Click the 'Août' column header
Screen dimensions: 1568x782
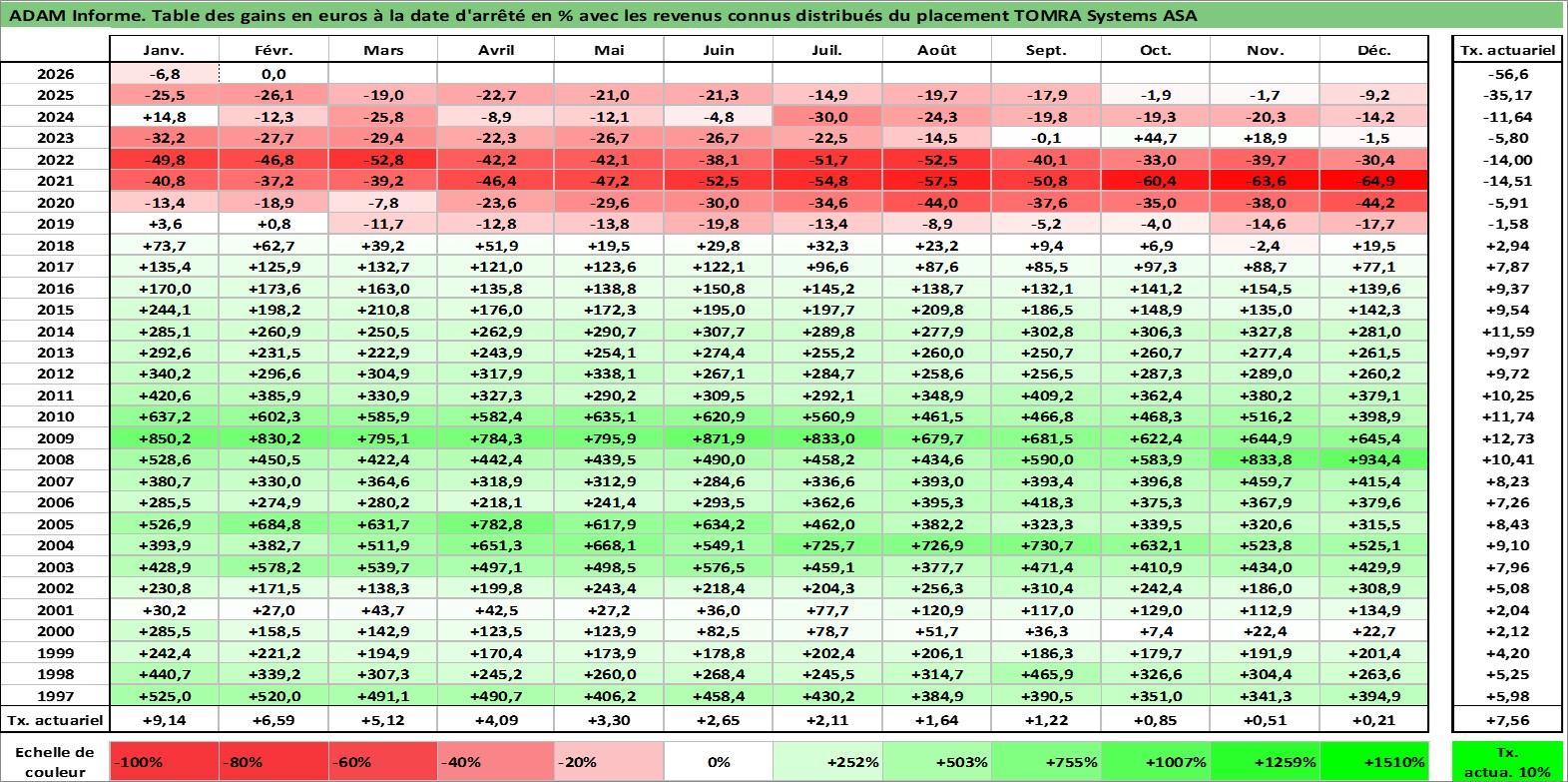pos(936,50)
